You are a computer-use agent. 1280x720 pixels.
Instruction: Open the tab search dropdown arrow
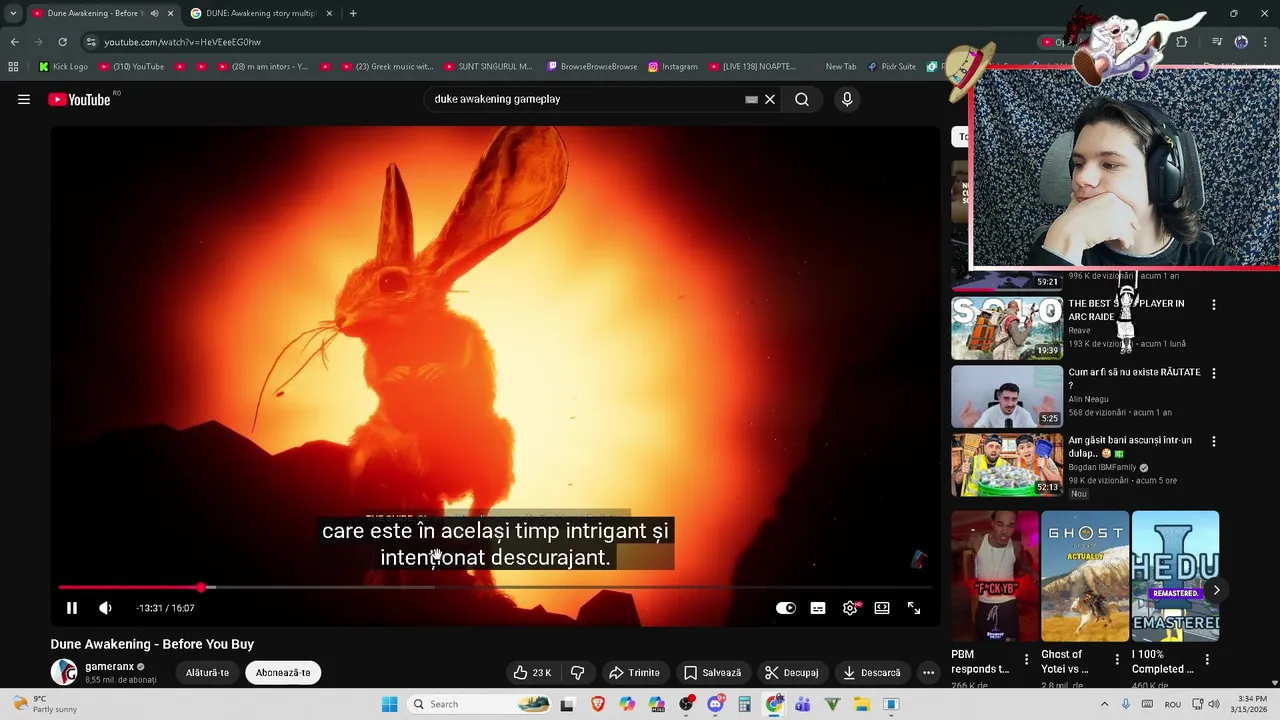pyautogui.click(x=13, y=13)
